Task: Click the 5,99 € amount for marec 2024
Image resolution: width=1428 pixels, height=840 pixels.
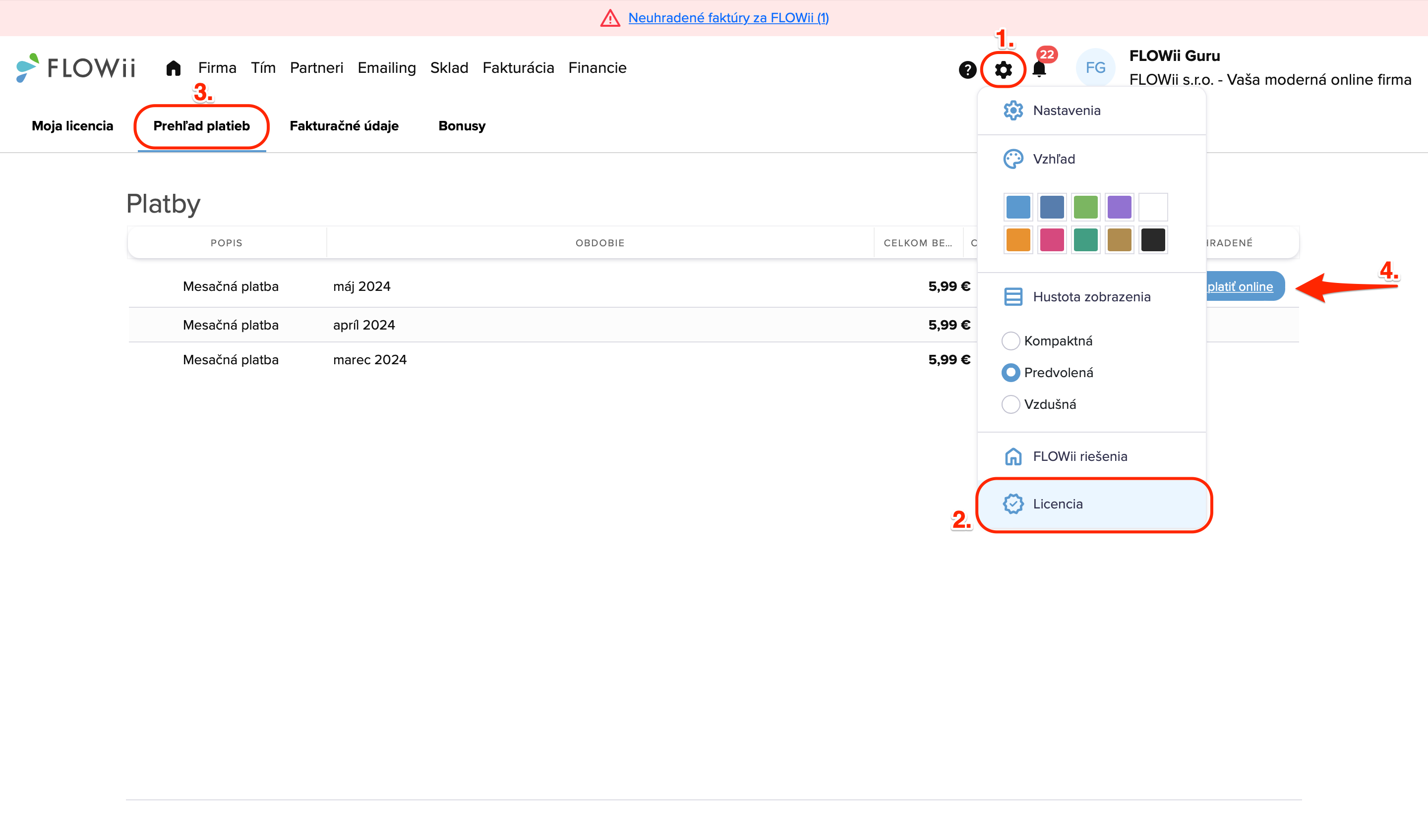Action: 949,360
